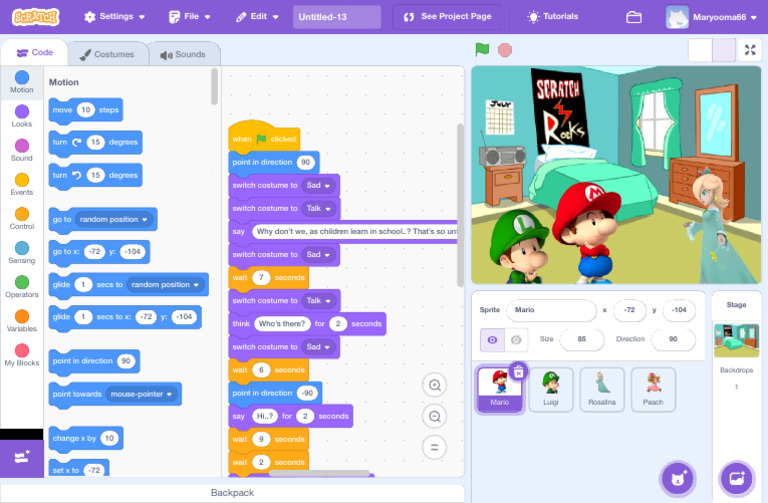This screenshot has height=503, width=768.
Task: Open the Looks blocks category
Action: 22,116
